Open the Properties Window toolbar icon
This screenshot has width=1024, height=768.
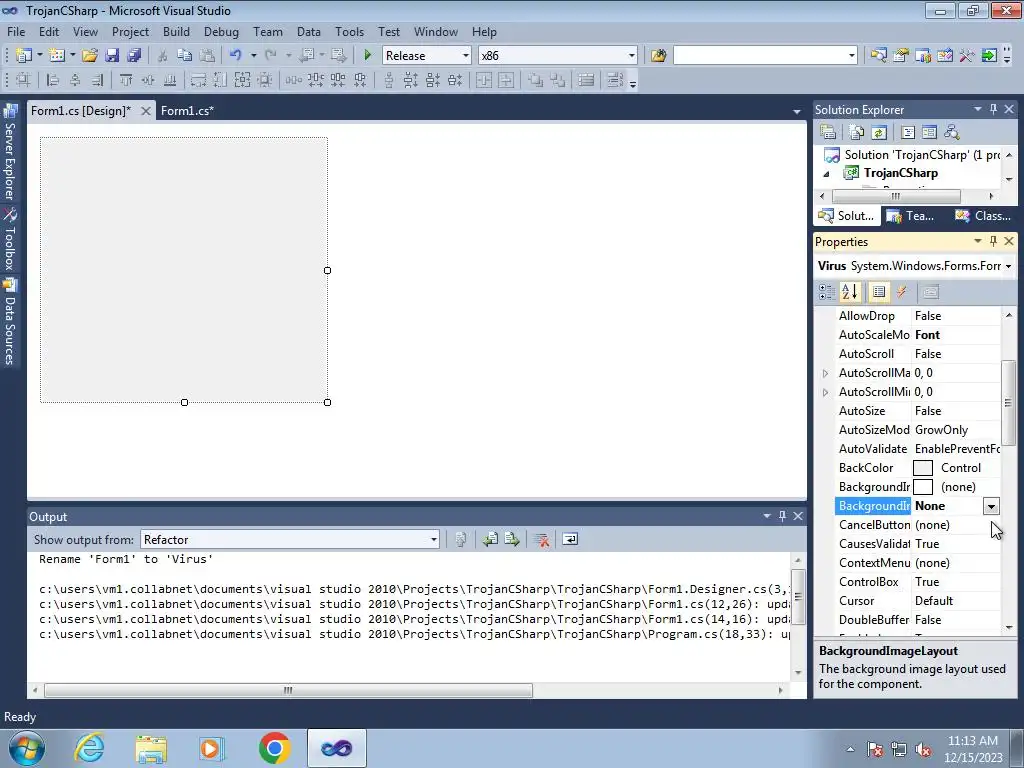click(901, 56)
